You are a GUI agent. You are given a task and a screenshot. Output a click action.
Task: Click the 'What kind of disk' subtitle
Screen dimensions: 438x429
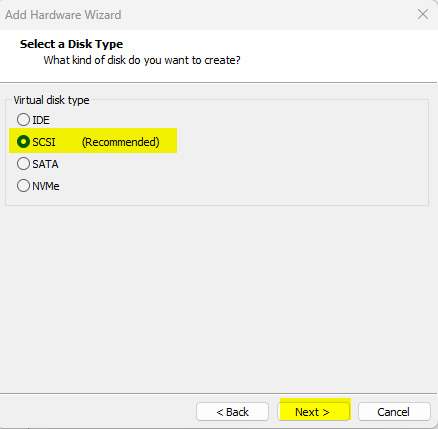(x=142, y=60)
